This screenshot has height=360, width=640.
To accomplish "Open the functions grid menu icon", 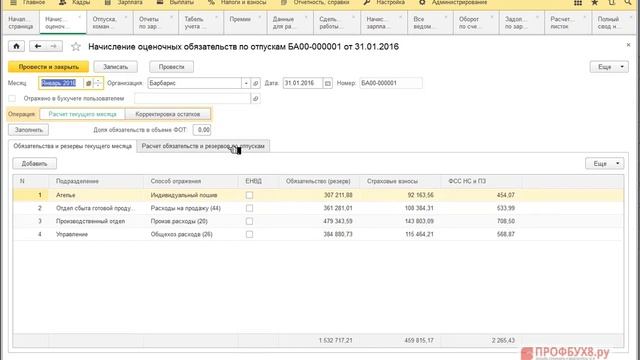I will (578, 3).
